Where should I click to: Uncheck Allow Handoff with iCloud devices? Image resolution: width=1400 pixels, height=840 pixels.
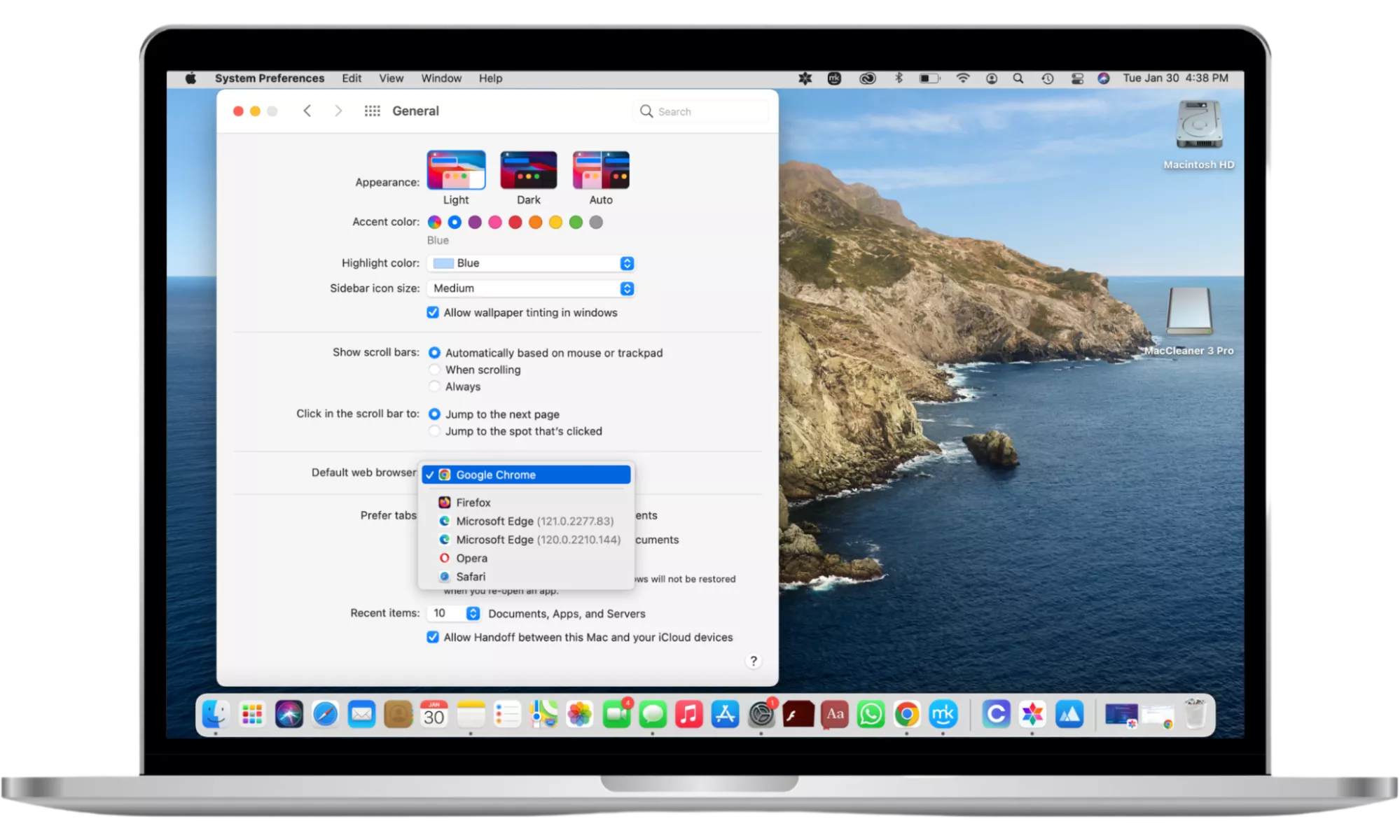point(433,637)
